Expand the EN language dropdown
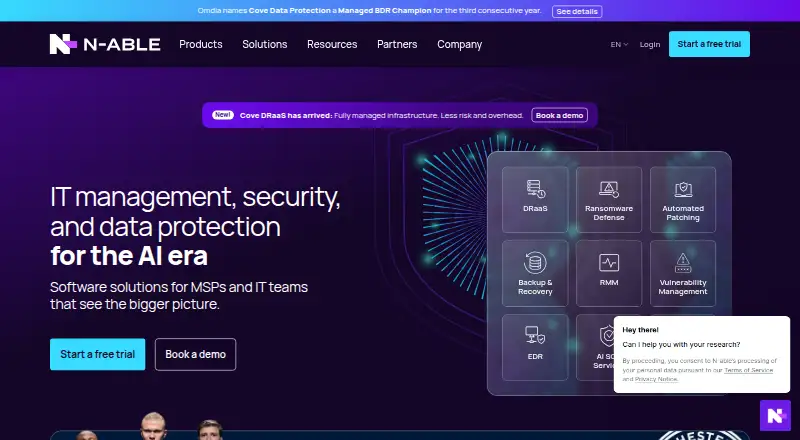 point(619,44)
